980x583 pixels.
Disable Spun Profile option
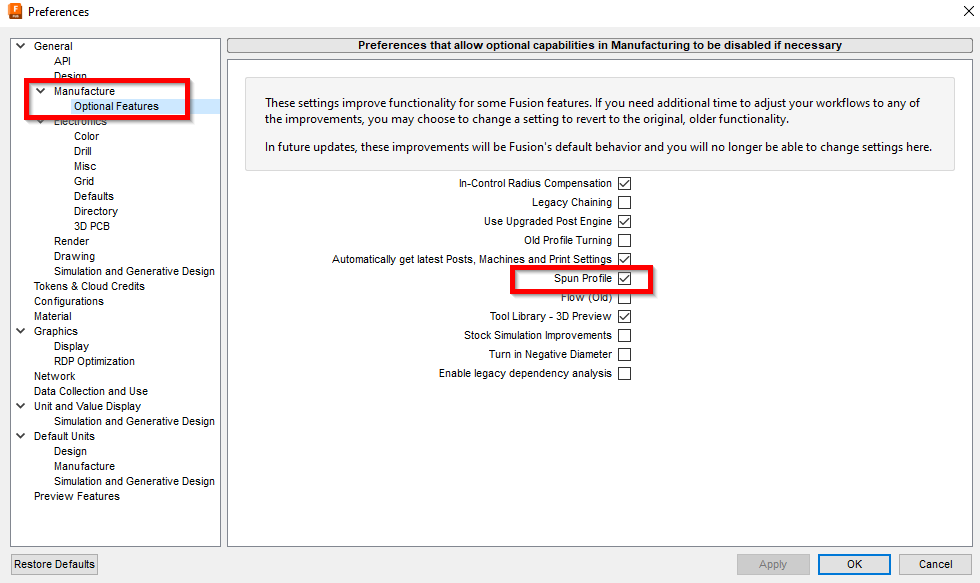tap(624, 278)
